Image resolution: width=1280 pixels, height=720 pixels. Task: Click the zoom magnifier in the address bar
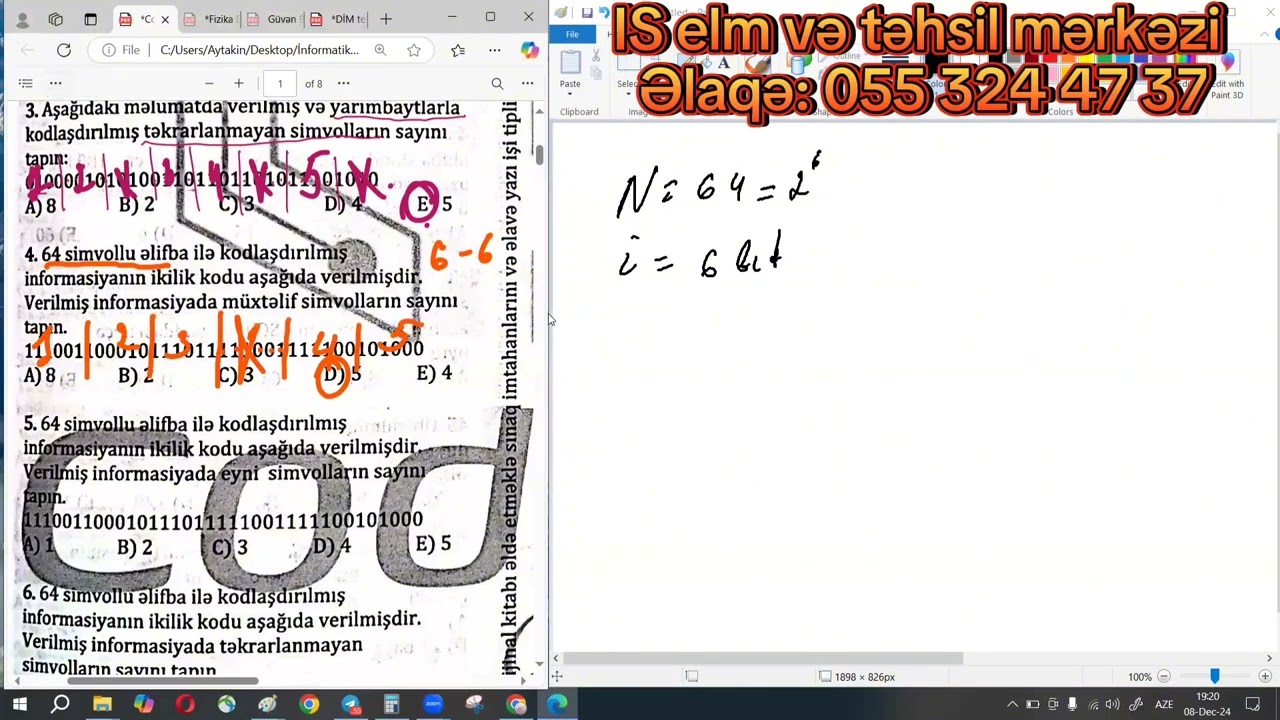tap(380, 50)
